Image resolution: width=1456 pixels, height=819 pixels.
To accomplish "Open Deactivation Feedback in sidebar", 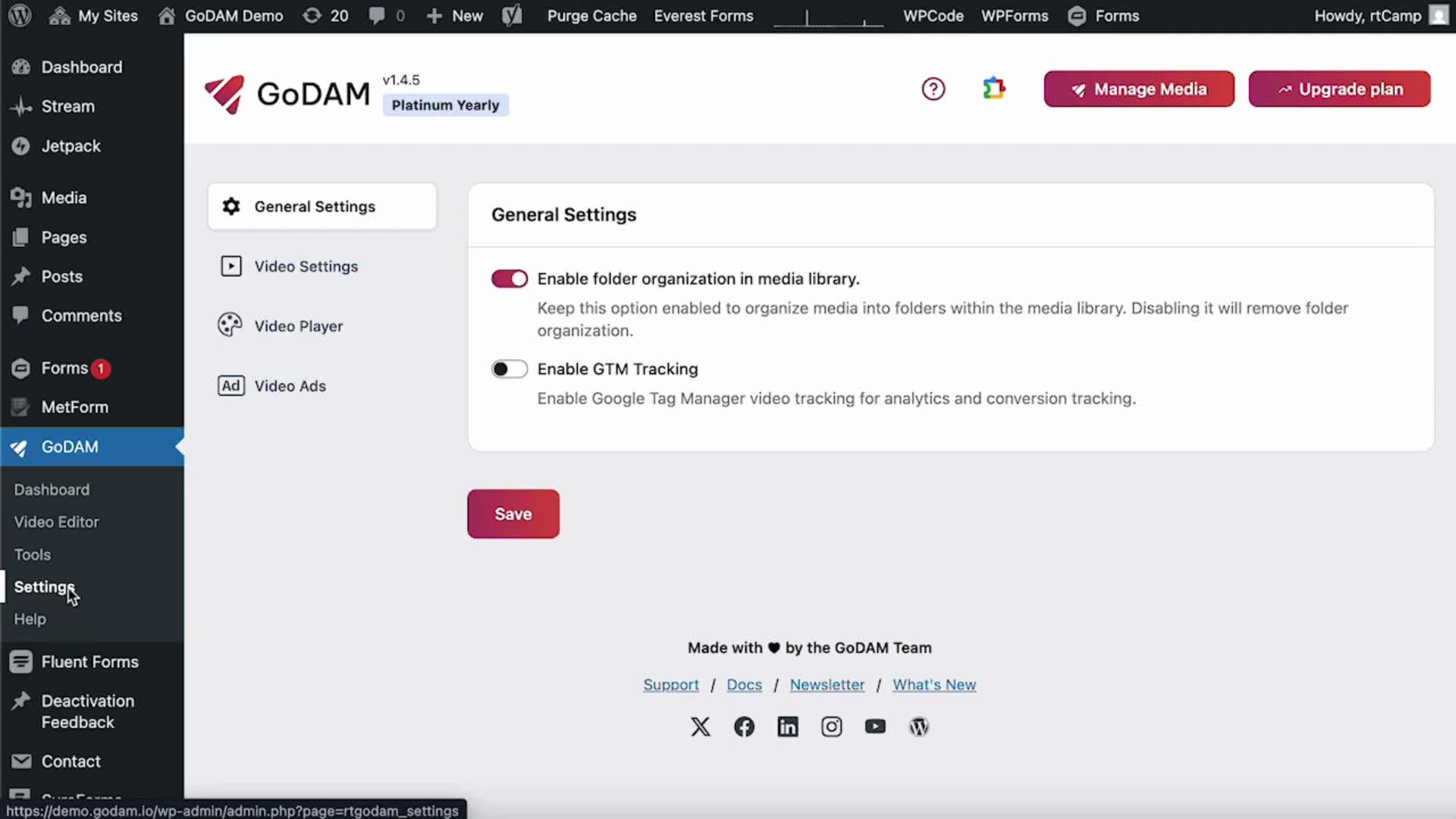I will click(87, 711).
